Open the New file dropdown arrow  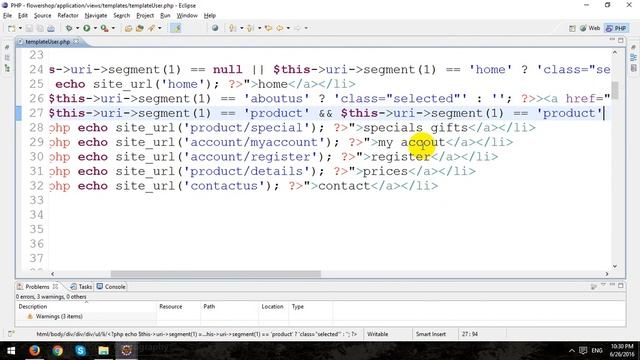pos(20,28)
